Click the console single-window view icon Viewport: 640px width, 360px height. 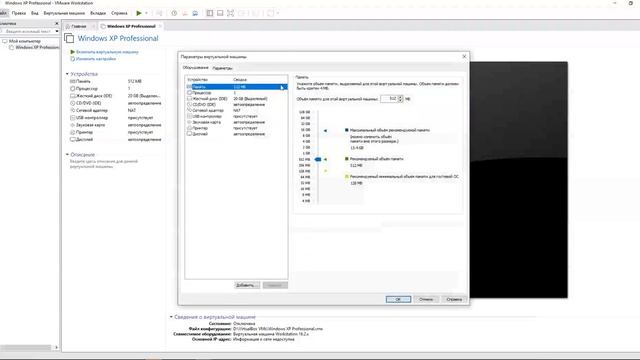220,13
